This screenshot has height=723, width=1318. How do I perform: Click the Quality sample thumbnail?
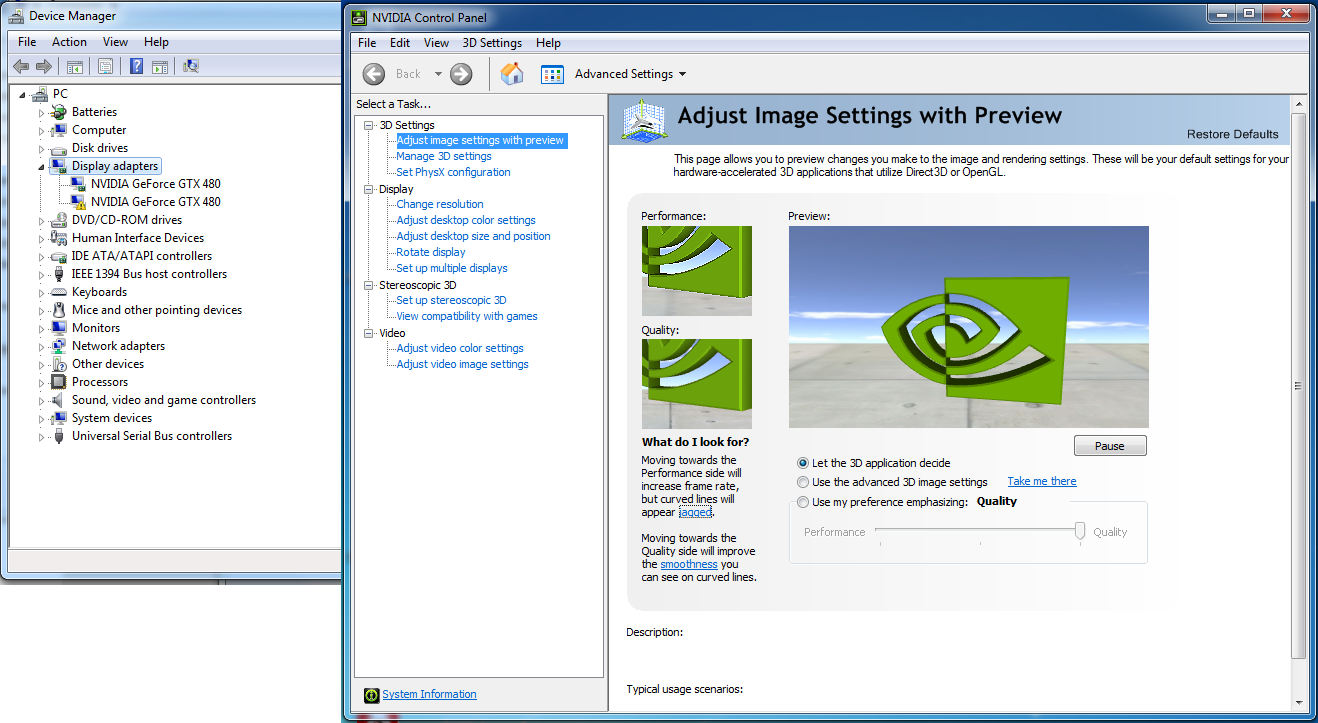click(696, 384)
